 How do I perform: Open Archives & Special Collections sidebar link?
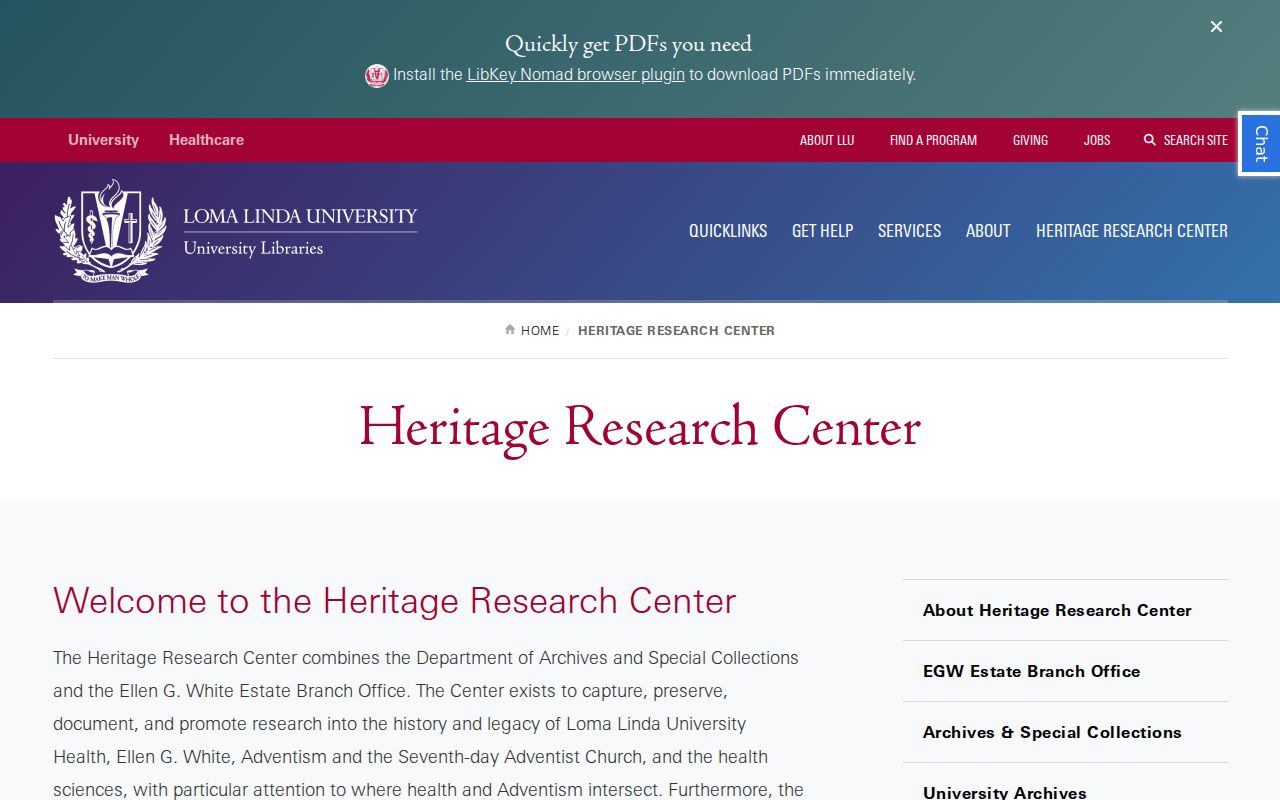[x=1065, y=732]
